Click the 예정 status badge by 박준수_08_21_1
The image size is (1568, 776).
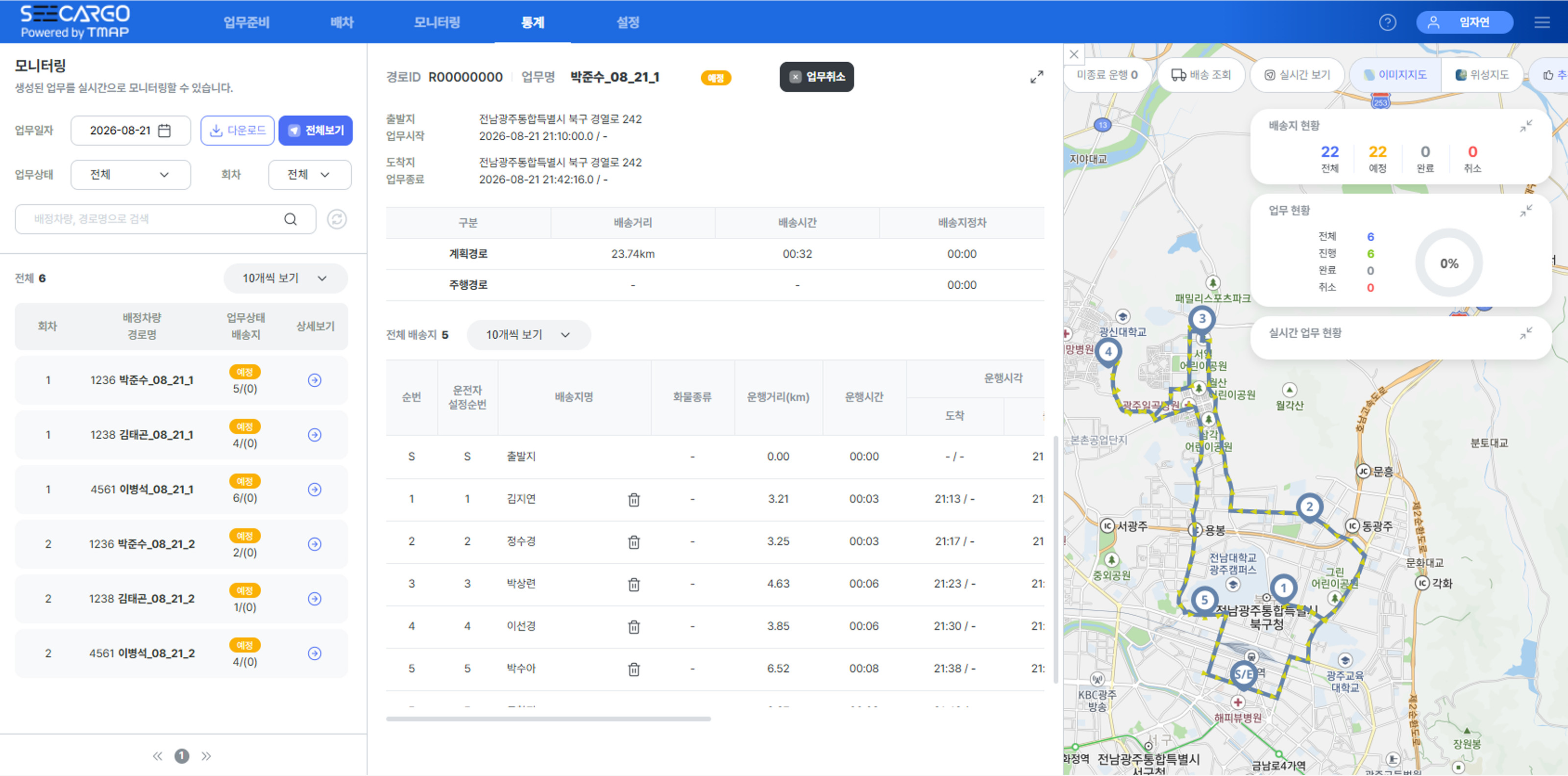tap(715, 78)
